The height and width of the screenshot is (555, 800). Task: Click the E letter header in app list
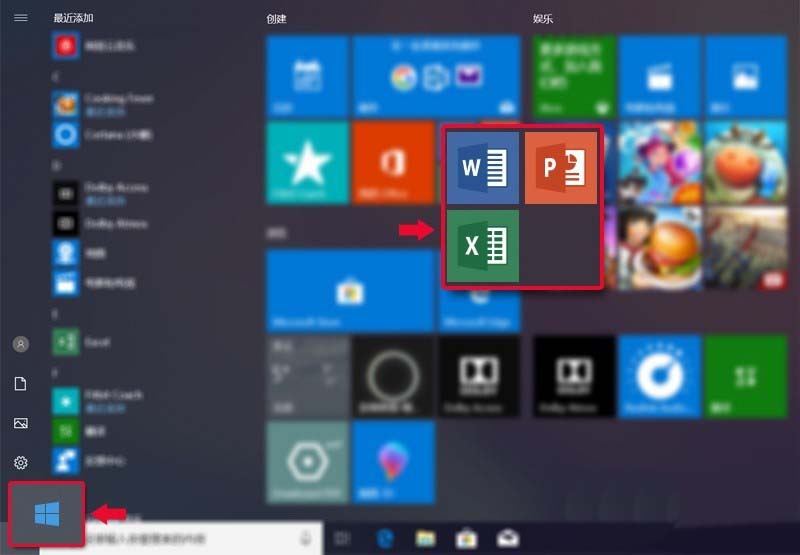[55, 314]
